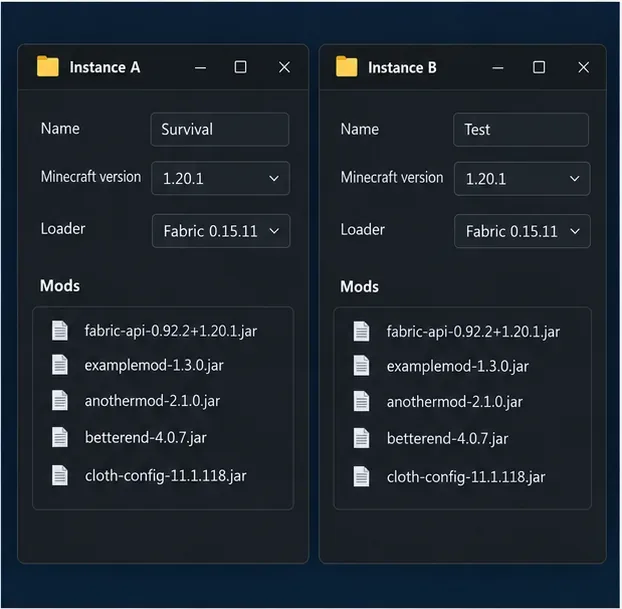Click file icon beside examplemod jar in Instance A
This screenshot has height=609, width=622.
pyautogui.click(x=60, y=365)
